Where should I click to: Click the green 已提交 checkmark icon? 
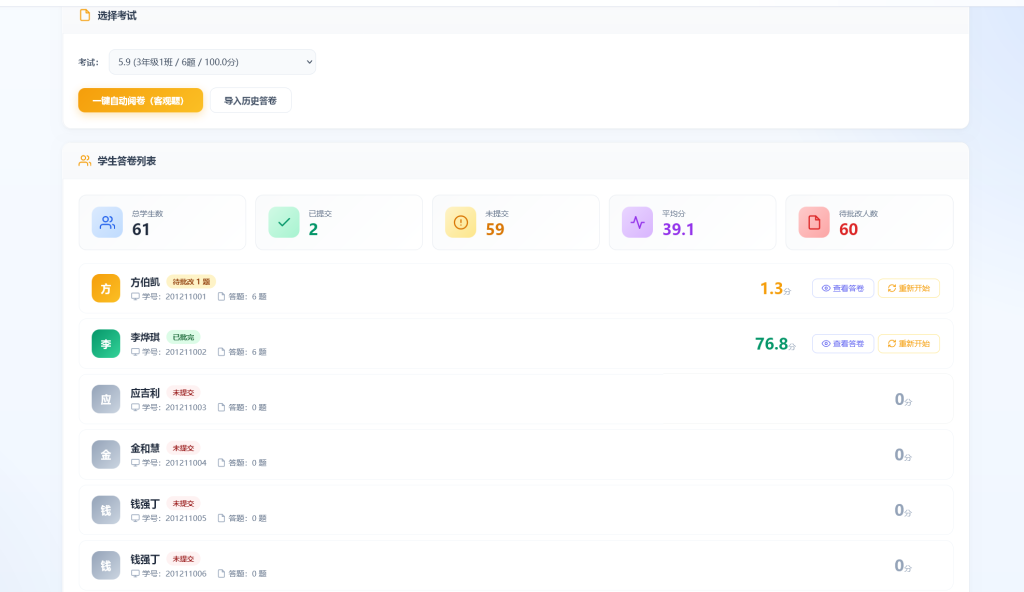coord(284,222)
